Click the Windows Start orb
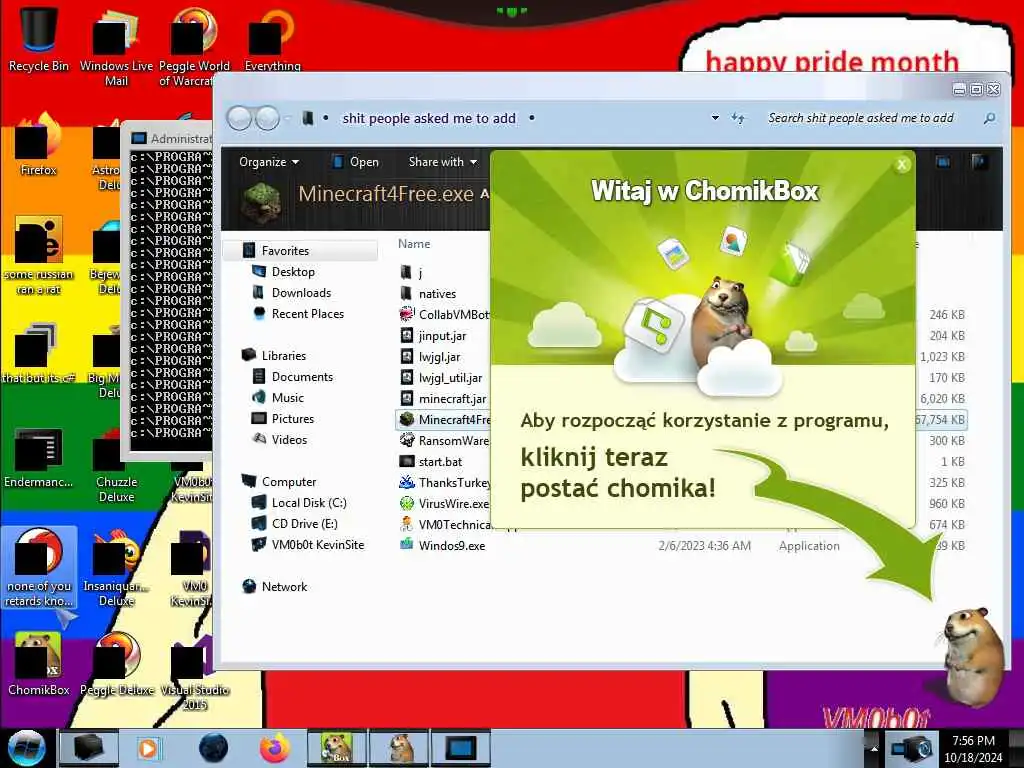Viewport: 1024px width, 768px height. coord(26,748)
